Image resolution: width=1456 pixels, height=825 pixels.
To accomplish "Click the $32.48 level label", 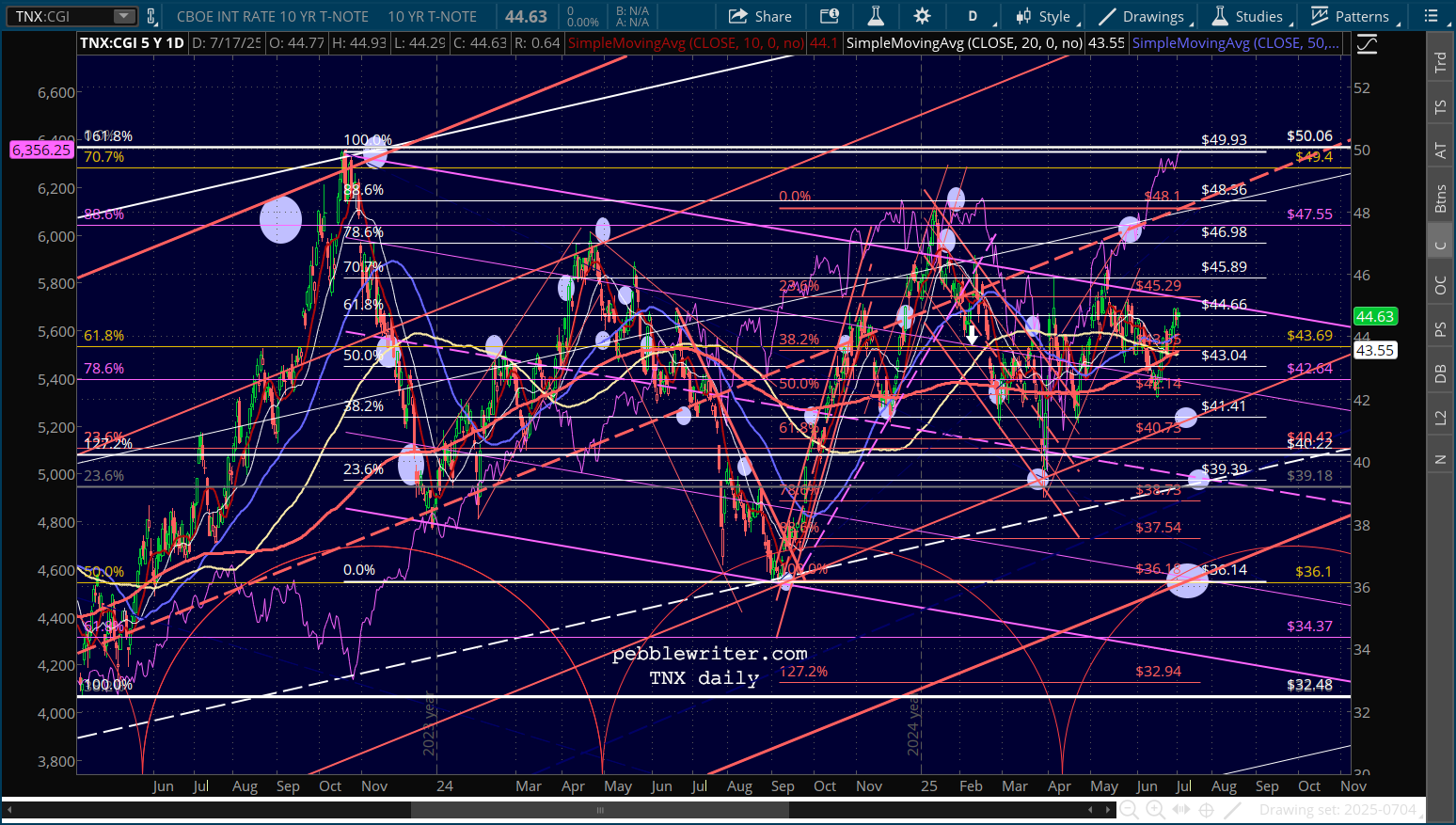I will [1310, 685].
